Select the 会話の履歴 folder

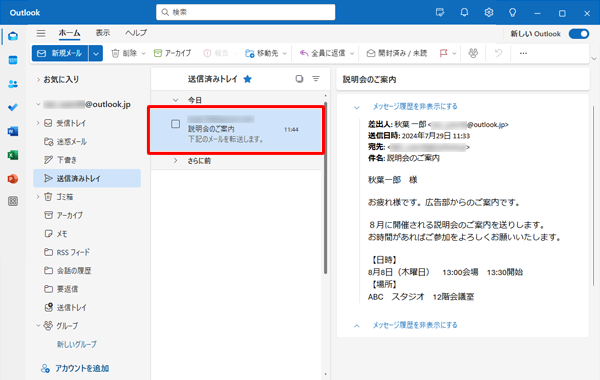(87, 271)
